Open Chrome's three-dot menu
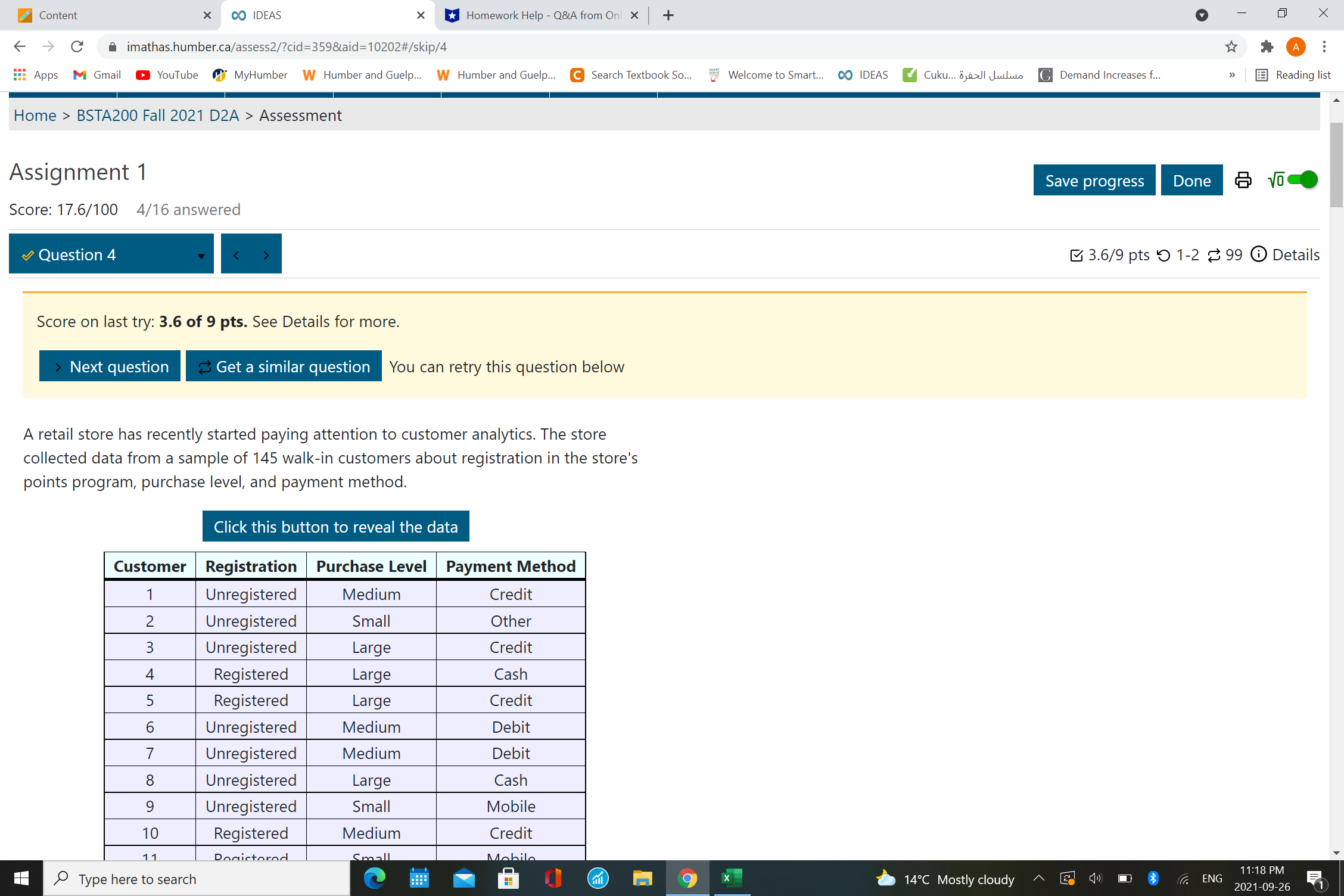1344x896 pixels. point(1324,46)
